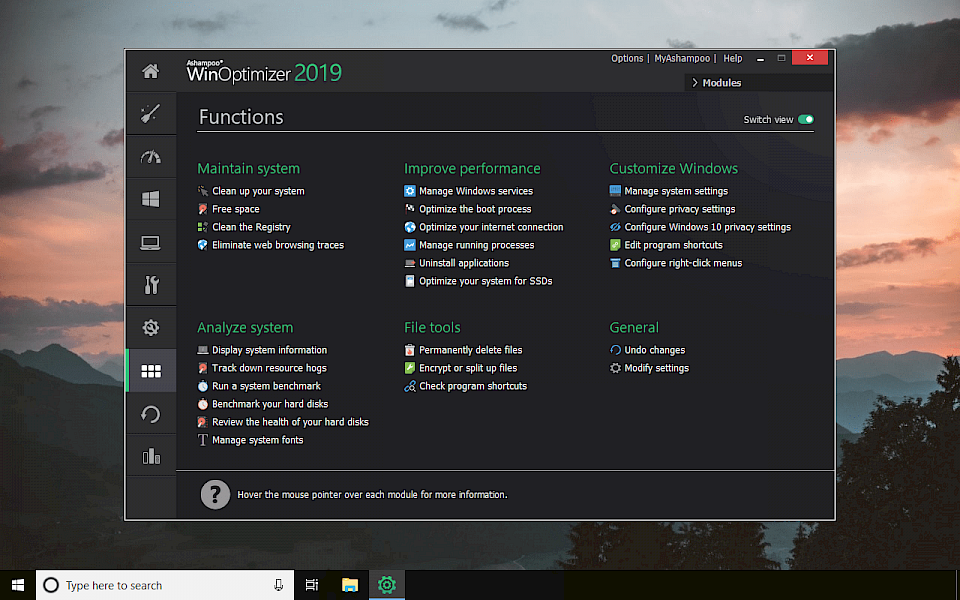Click the Optimize your system for SSDs icon
Viewport: 960px width, 600px height.
410,281
